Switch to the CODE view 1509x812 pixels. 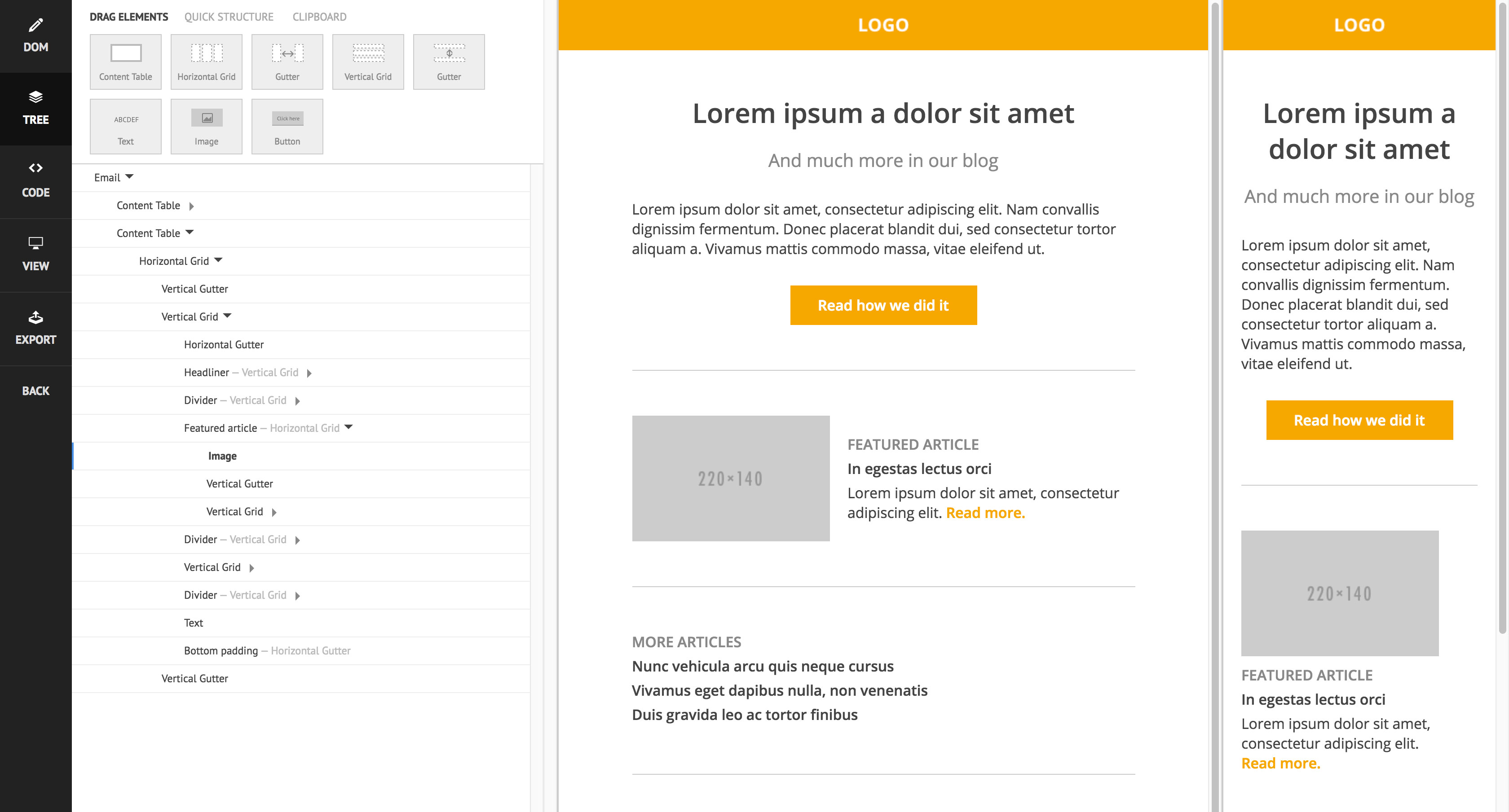(36, 180)
